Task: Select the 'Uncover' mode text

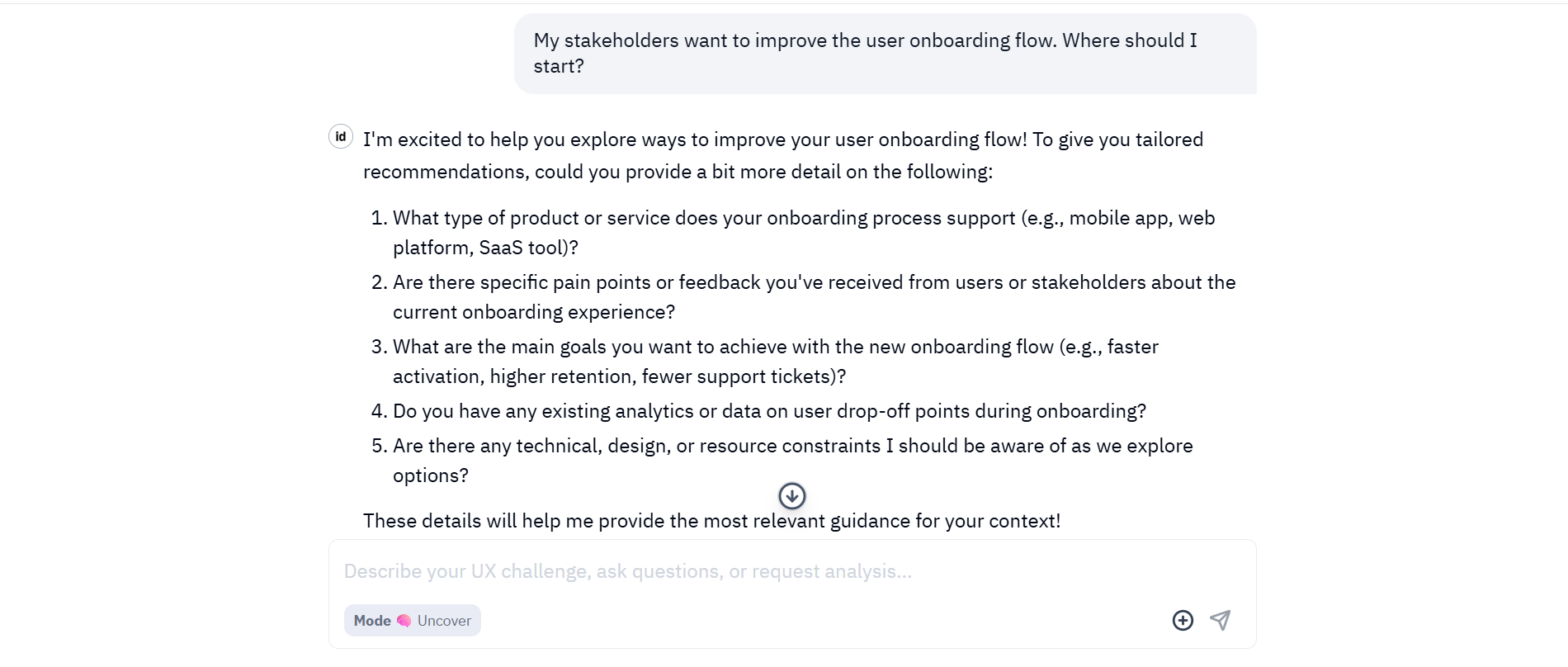Action: click(x=444, y=621)
